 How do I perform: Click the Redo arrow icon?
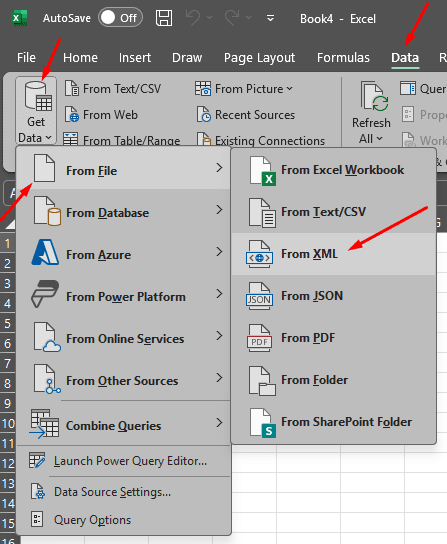point(232,17)
